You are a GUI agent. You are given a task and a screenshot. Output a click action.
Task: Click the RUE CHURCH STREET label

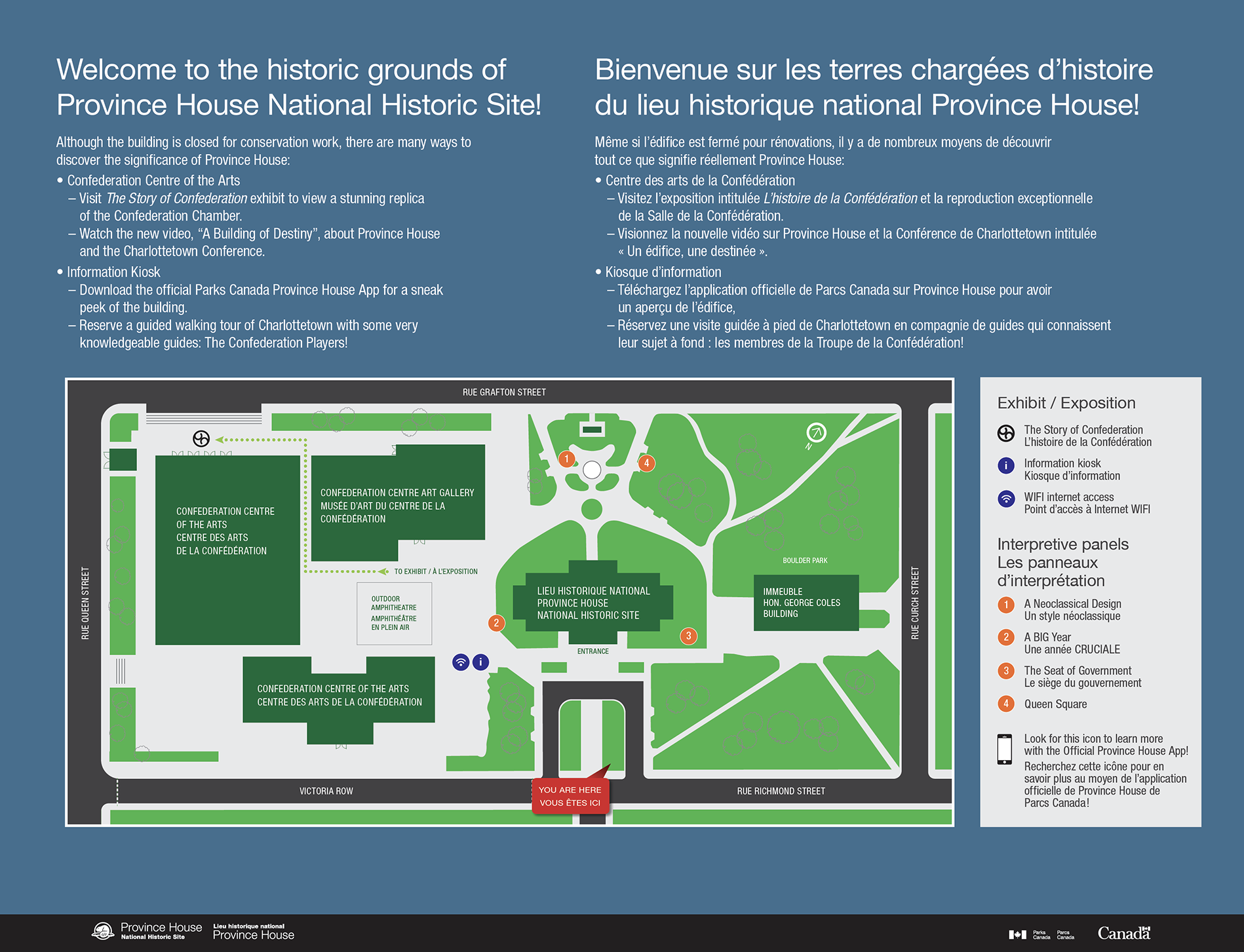click(x=915, y=603)
